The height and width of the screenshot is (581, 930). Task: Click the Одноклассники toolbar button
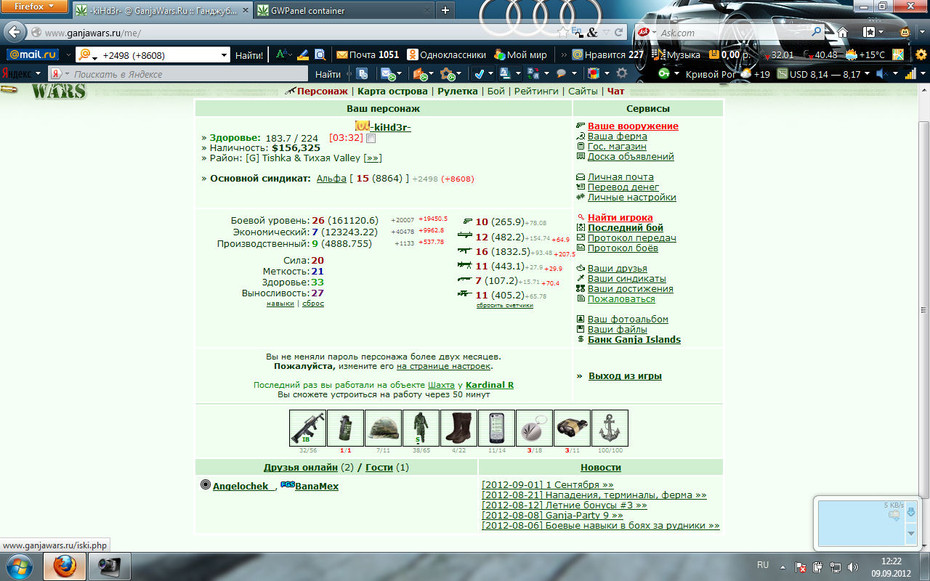[x=446, y=55]
